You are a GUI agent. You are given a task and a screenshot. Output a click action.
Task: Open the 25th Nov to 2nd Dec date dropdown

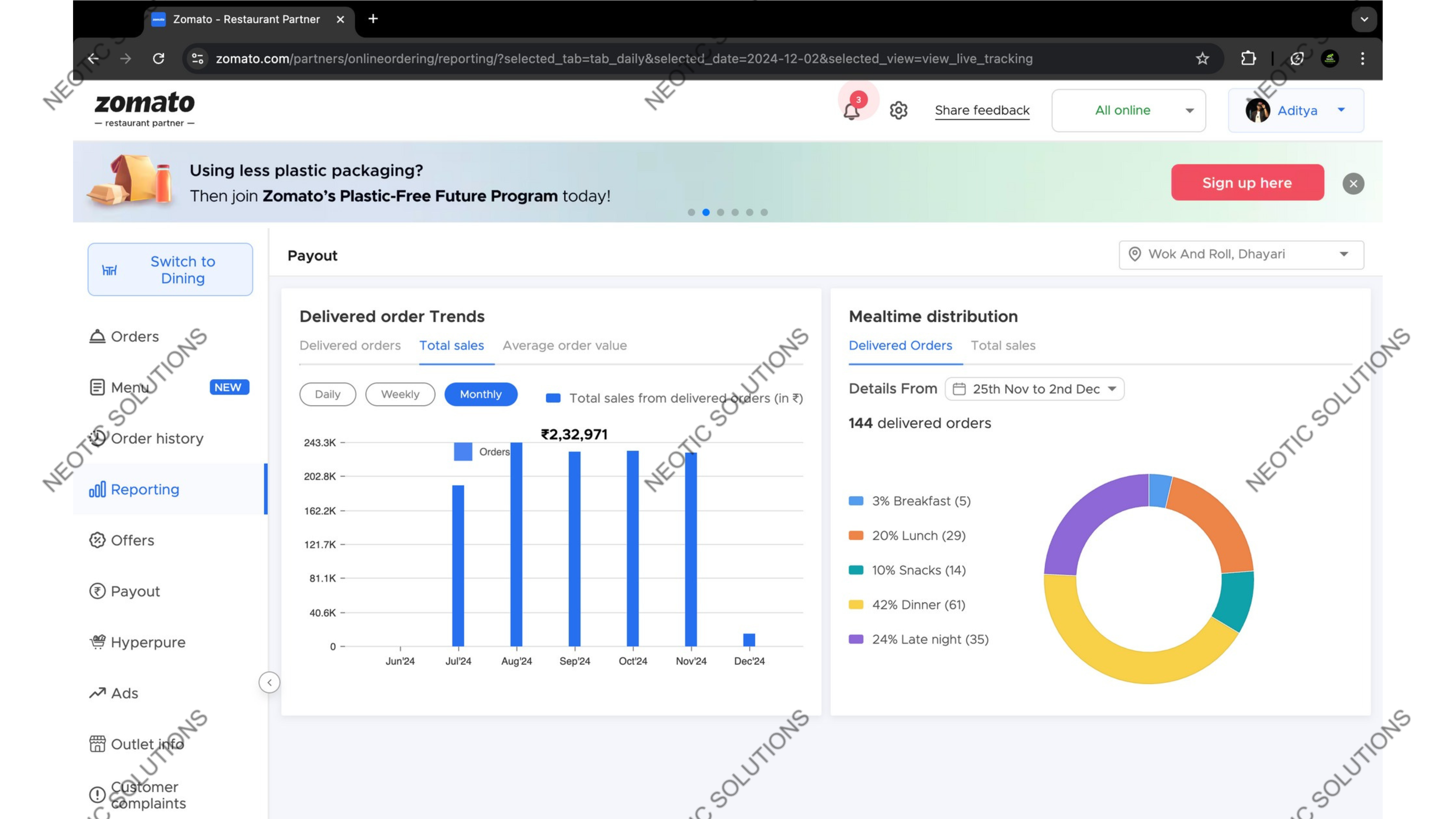(x=1034, y=389)
